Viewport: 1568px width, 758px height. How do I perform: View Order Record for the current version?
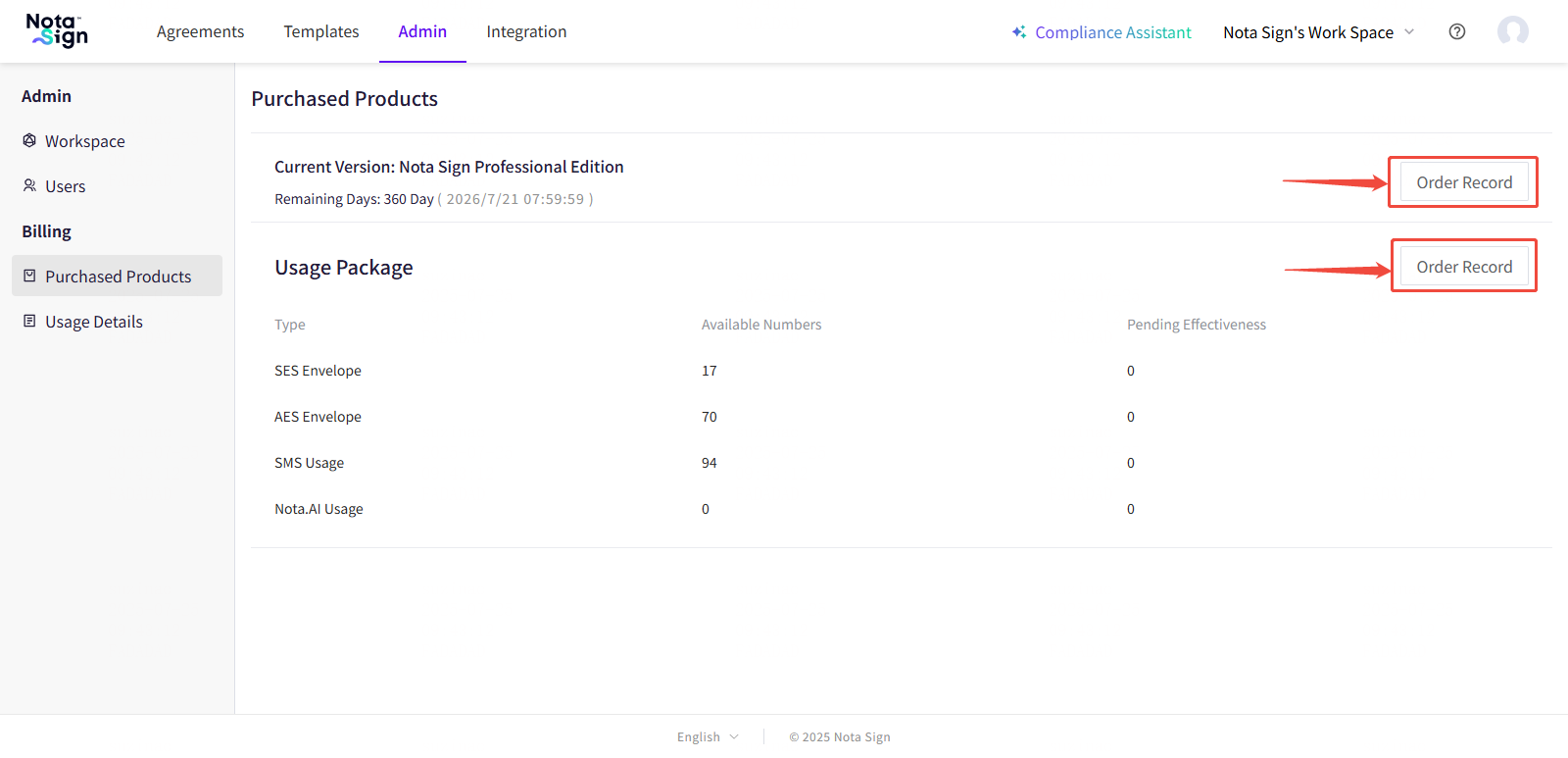pos(1463,182)
